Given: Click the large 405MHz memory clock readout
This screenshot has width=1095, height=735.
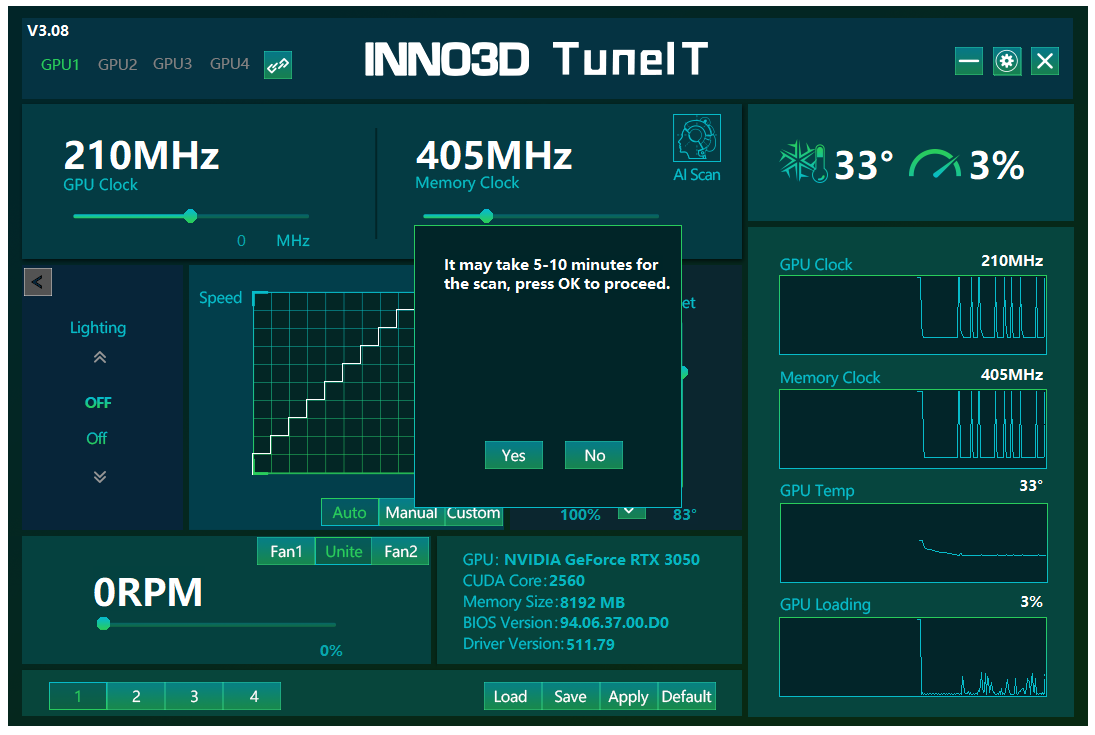Looking at the screenshot, I should click(x=494, y=154).
